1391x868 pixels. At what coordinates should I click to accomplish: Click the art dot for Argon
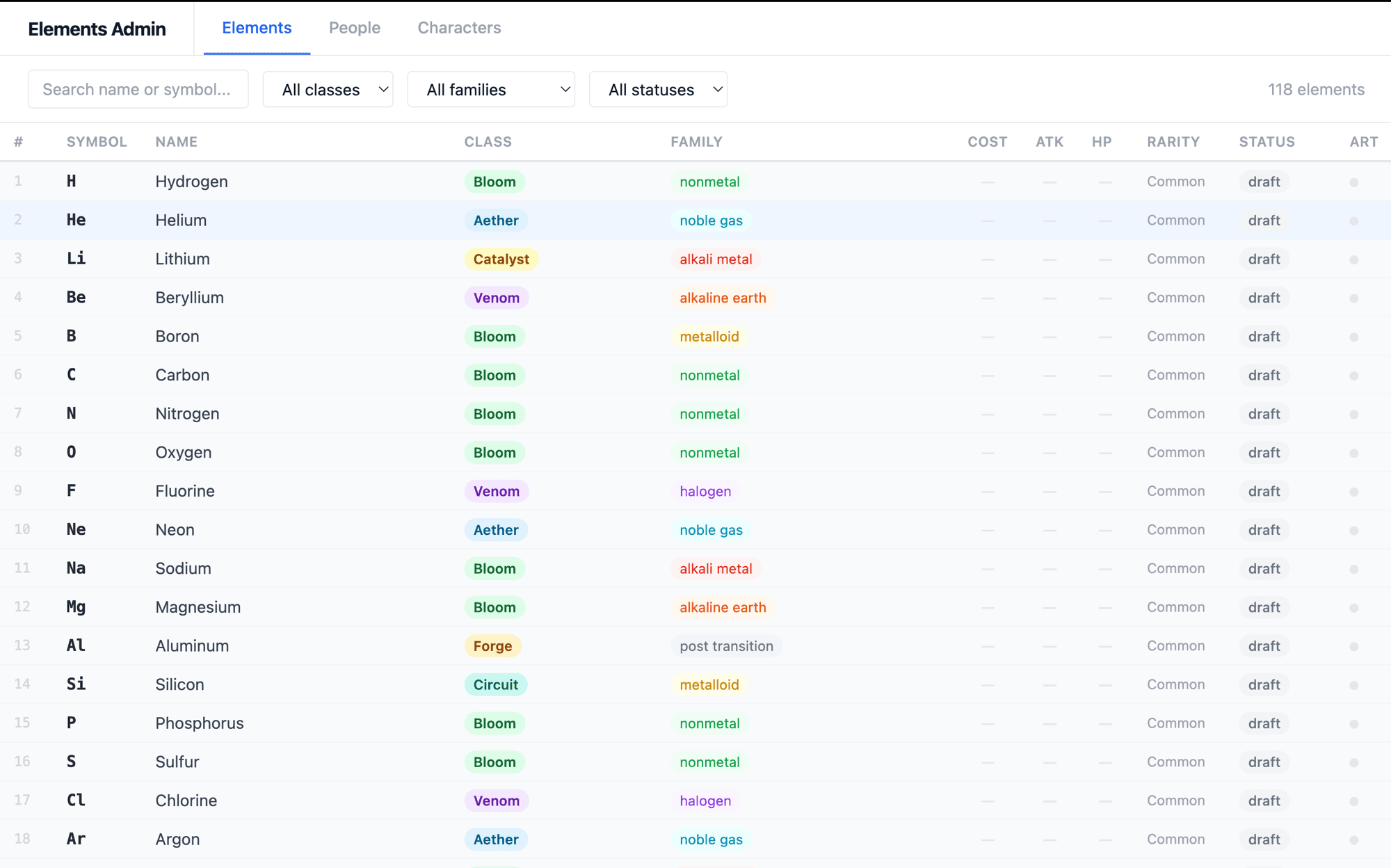pos(1354,840)
